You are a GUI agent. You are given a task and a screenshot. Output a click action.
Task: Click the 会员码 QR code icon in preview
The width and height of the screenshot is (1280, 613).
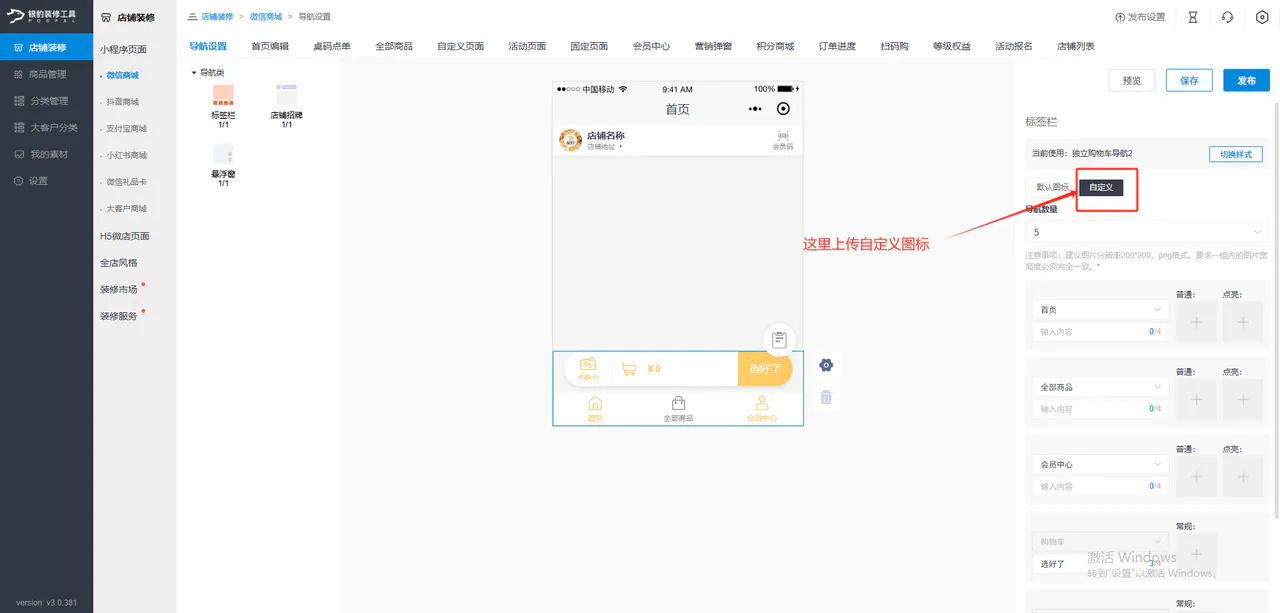click(782, 136)
